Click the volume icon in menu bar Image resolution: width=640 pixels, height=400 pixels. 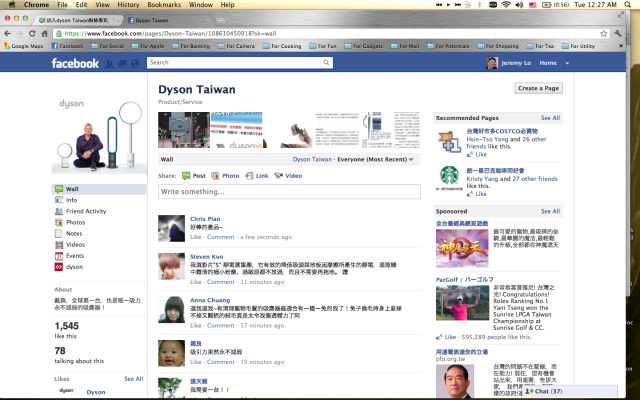point(519,4)
